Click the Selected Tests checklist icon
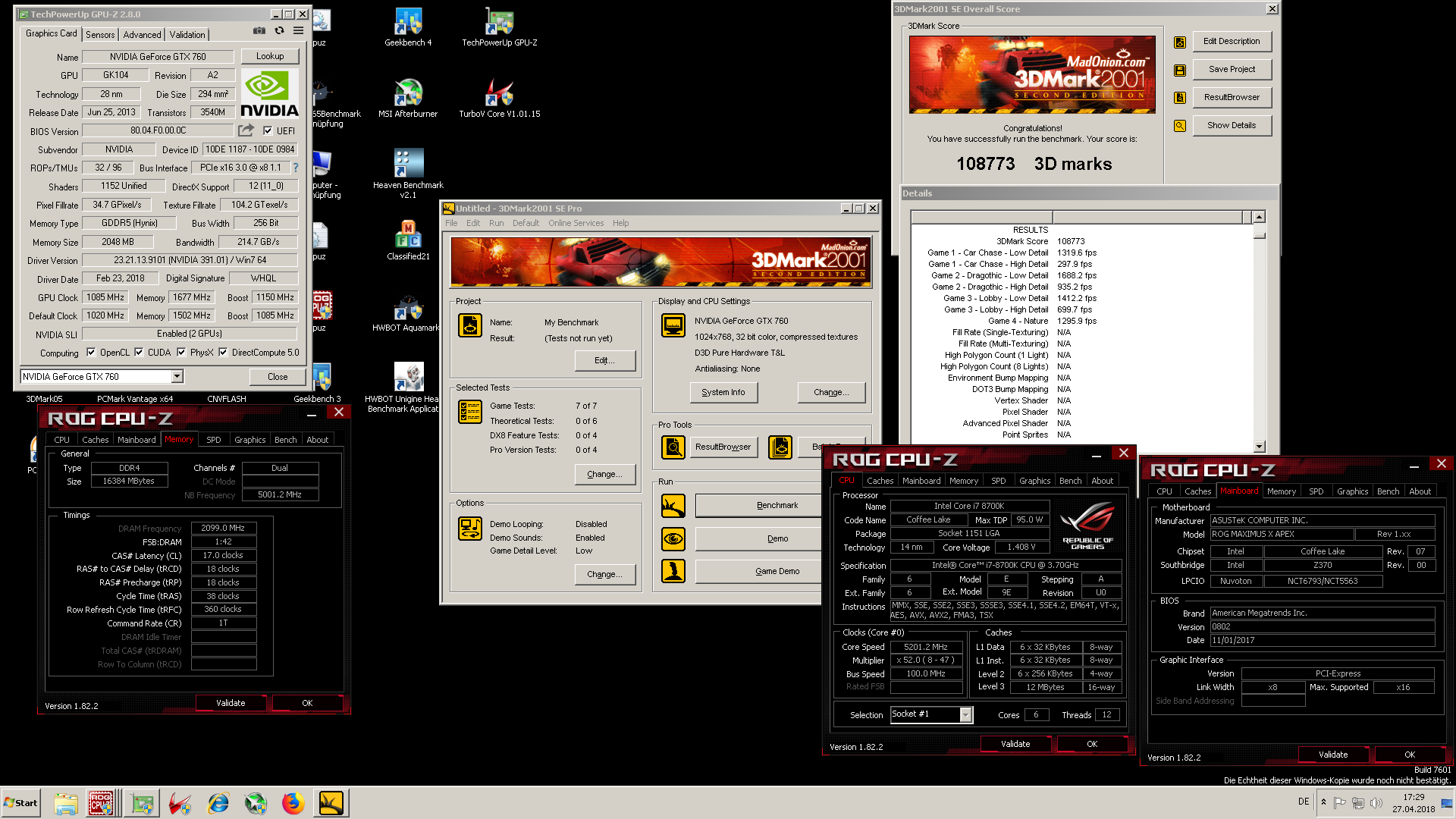1456x819 pixels. 470,412
